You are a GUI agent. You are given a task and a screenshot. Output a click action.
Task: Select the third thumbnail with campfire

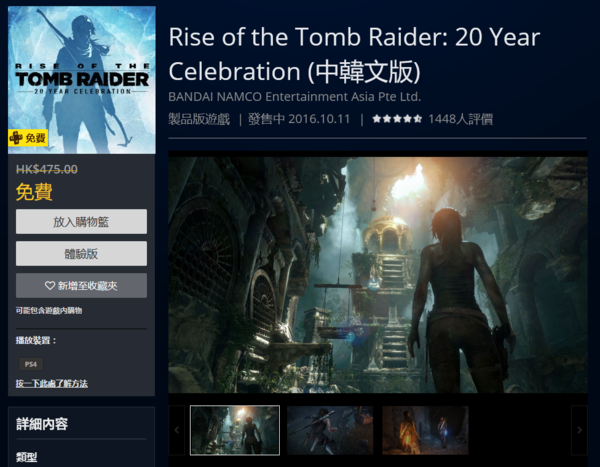click(425, 430)
